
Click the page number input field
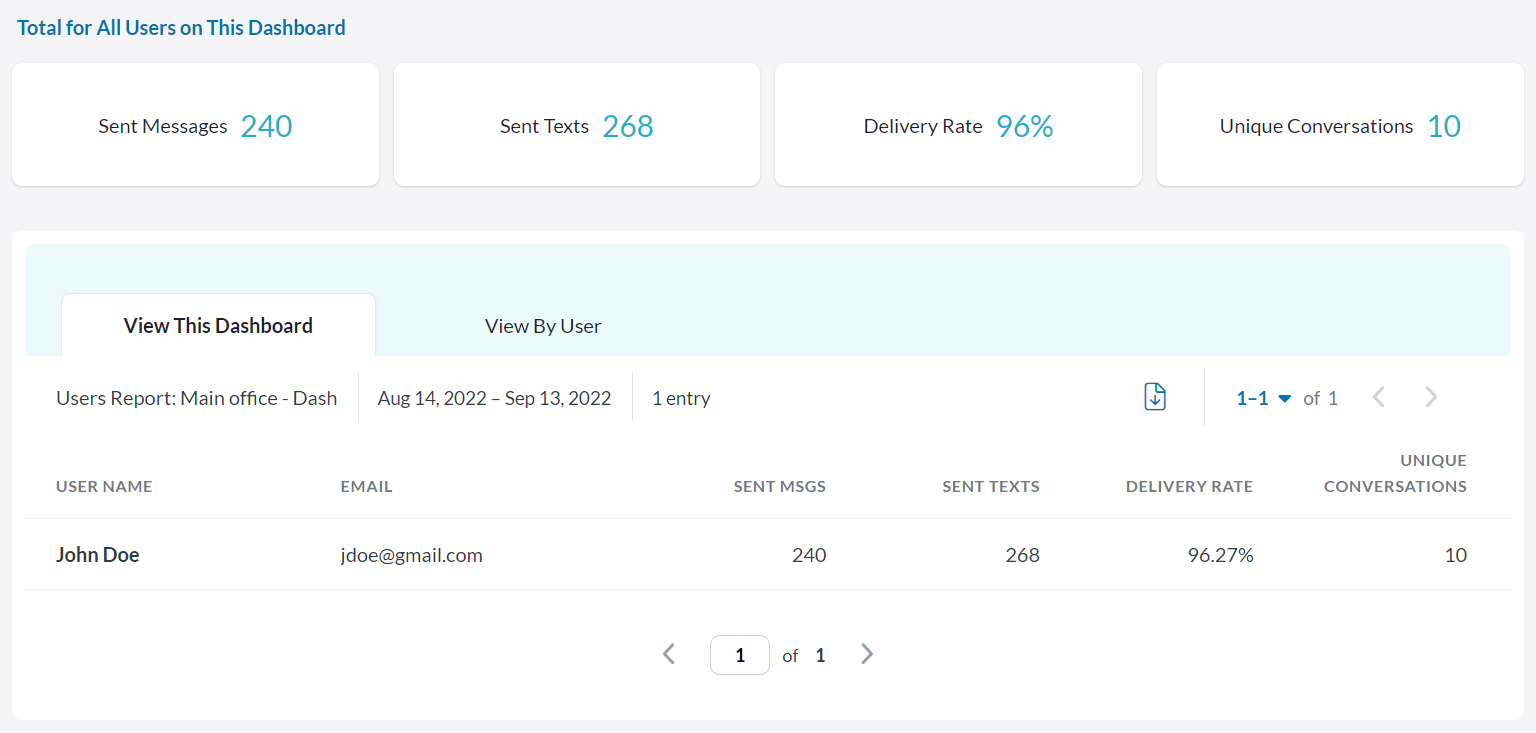pos(739,655)
